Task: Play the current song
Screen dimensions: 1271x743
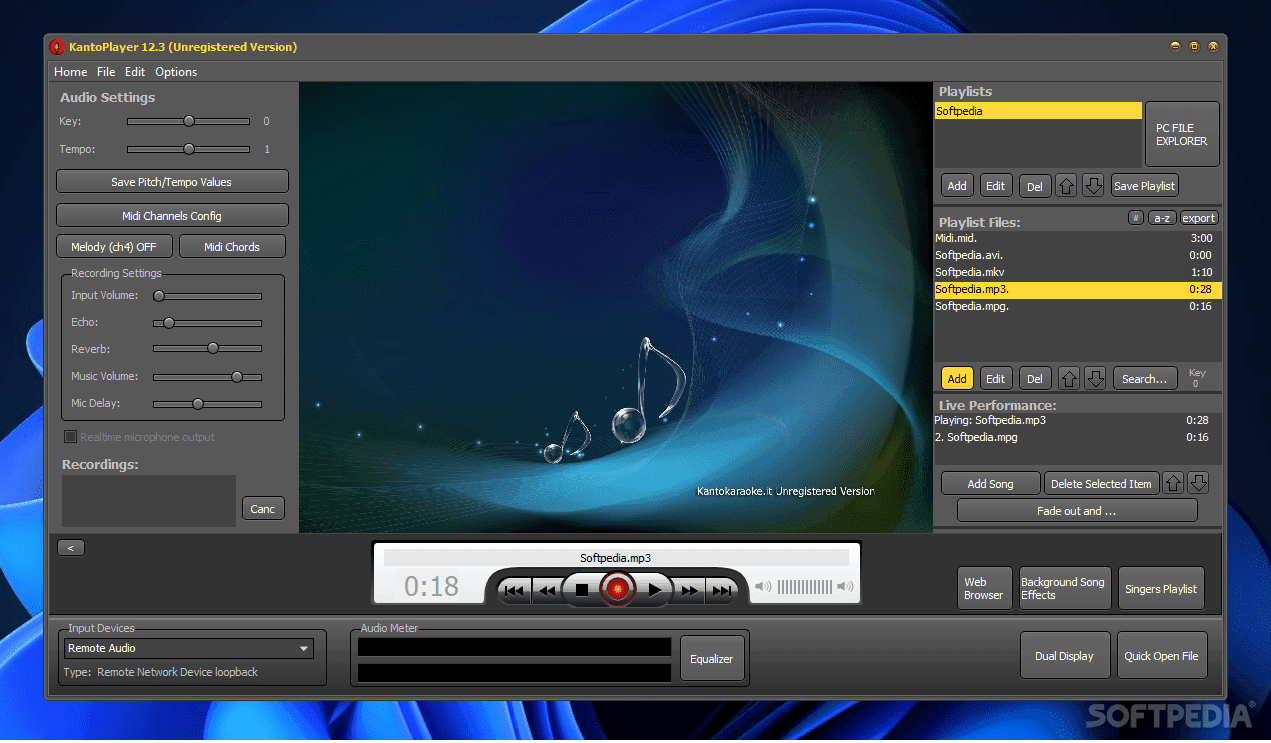Action: coord(654,590)
